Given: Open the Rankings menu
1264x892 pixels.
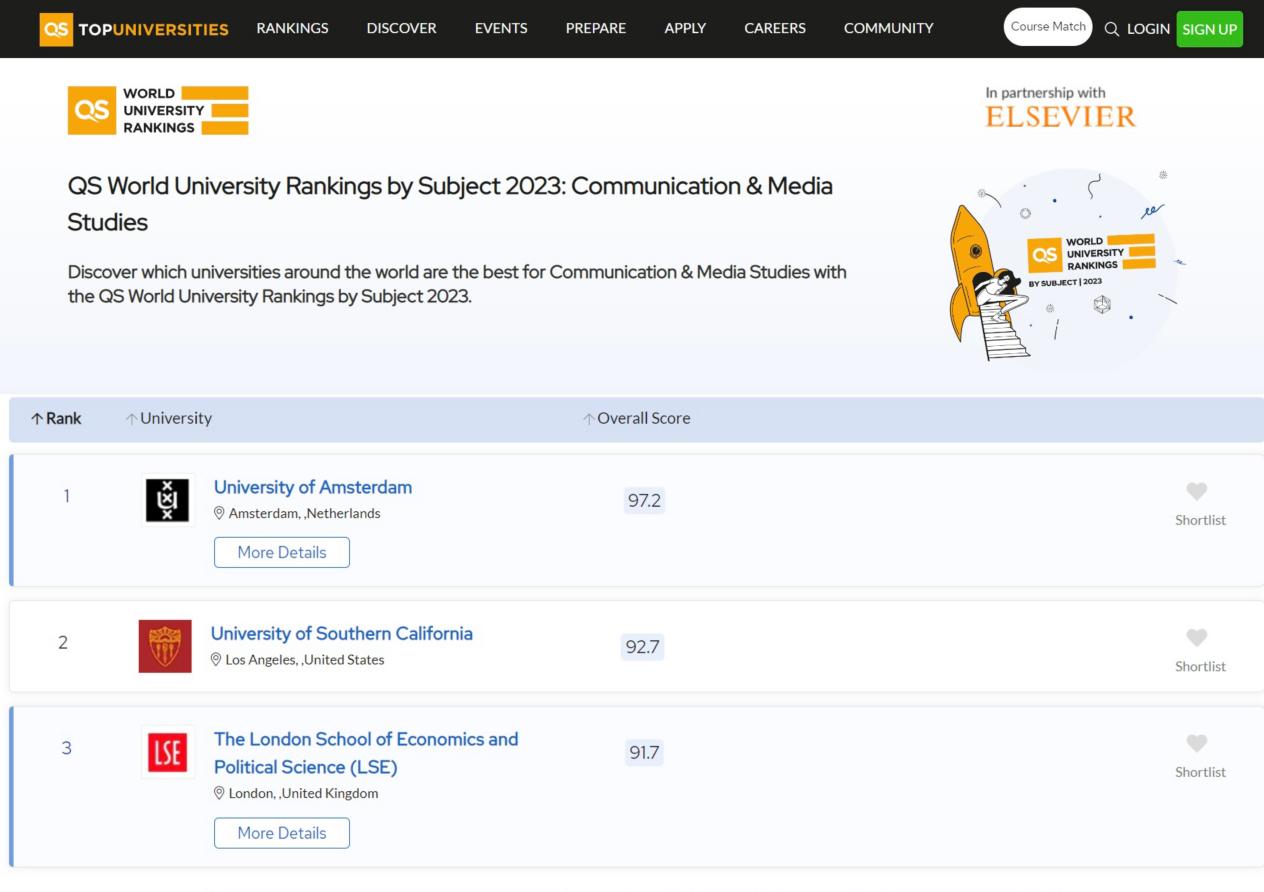Looking at the screenshot, I should 292,28.
